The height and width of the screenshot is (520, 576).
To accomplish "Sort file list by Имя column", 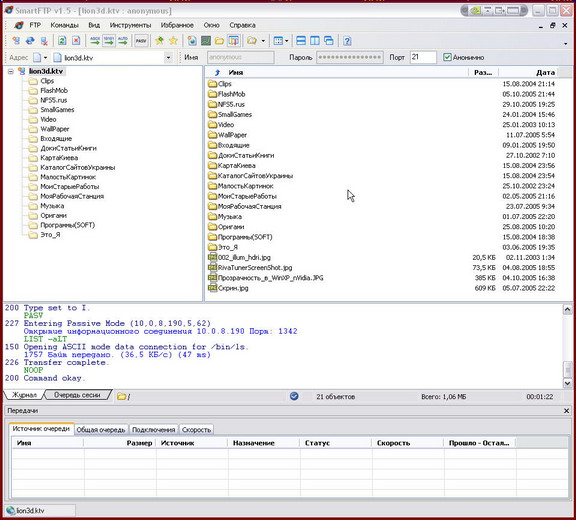I will pos(236,72).
